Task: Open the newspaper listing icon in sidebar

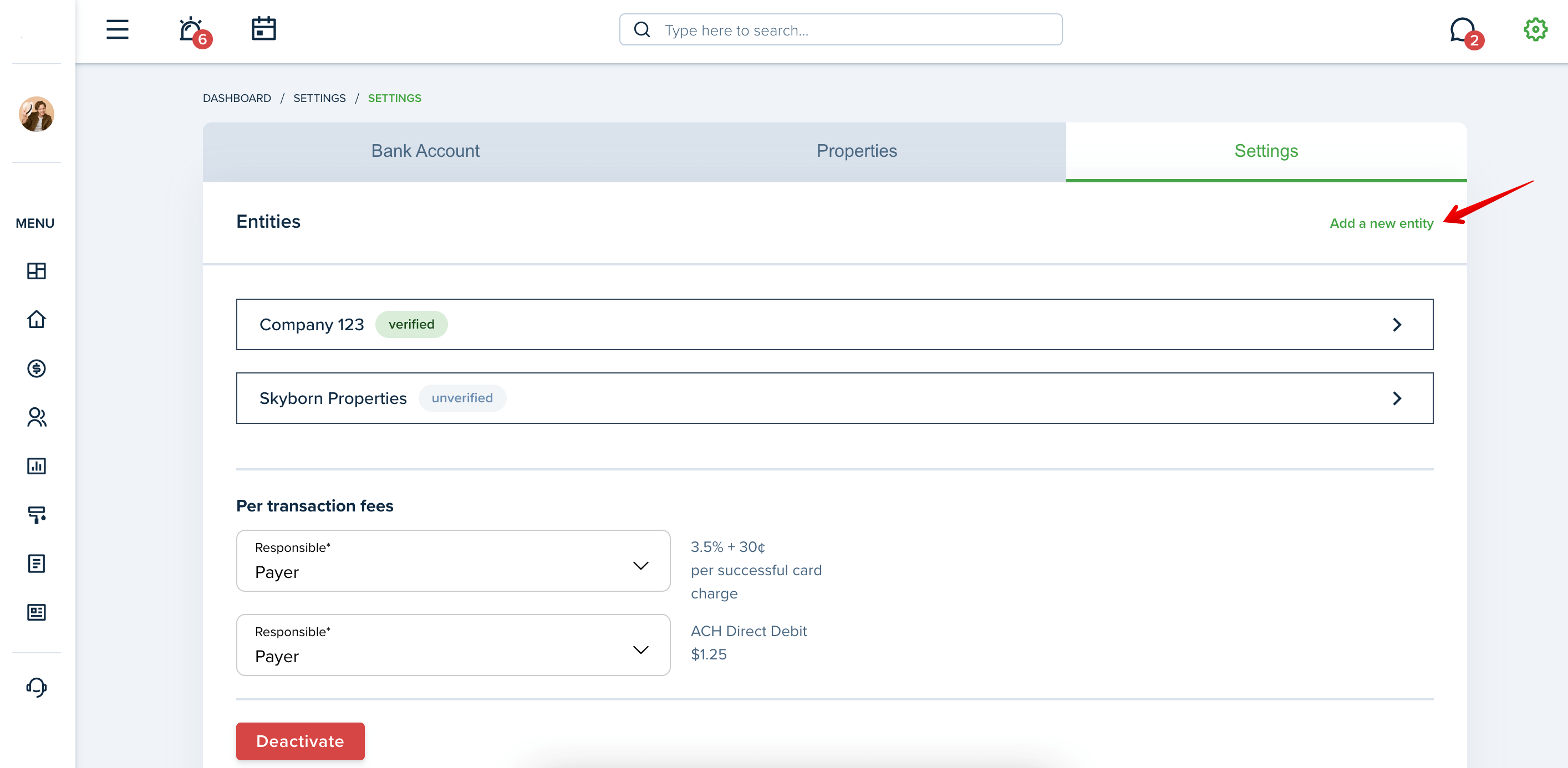Action: [37, 612]
